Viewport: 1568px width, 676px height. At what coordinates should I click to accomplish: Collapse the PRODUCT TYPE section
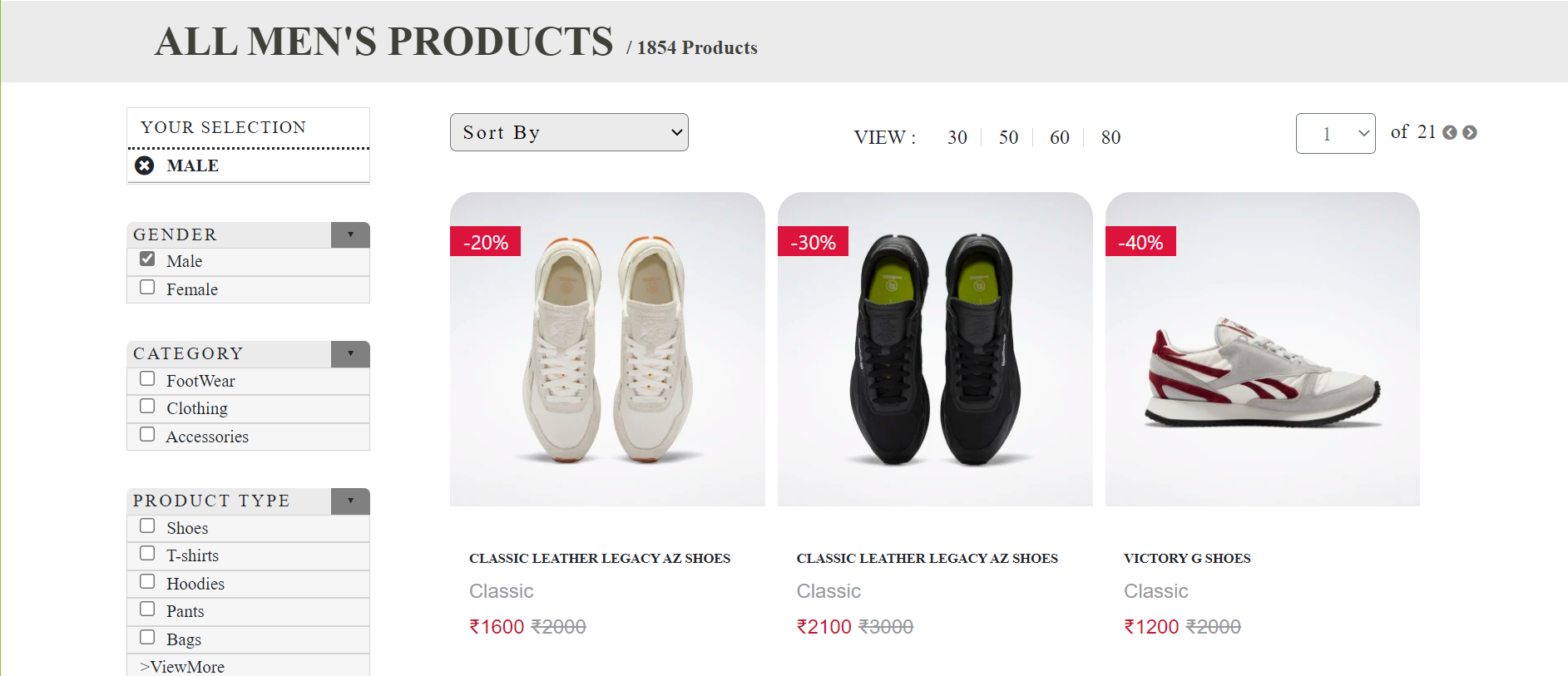click(350, 501)
